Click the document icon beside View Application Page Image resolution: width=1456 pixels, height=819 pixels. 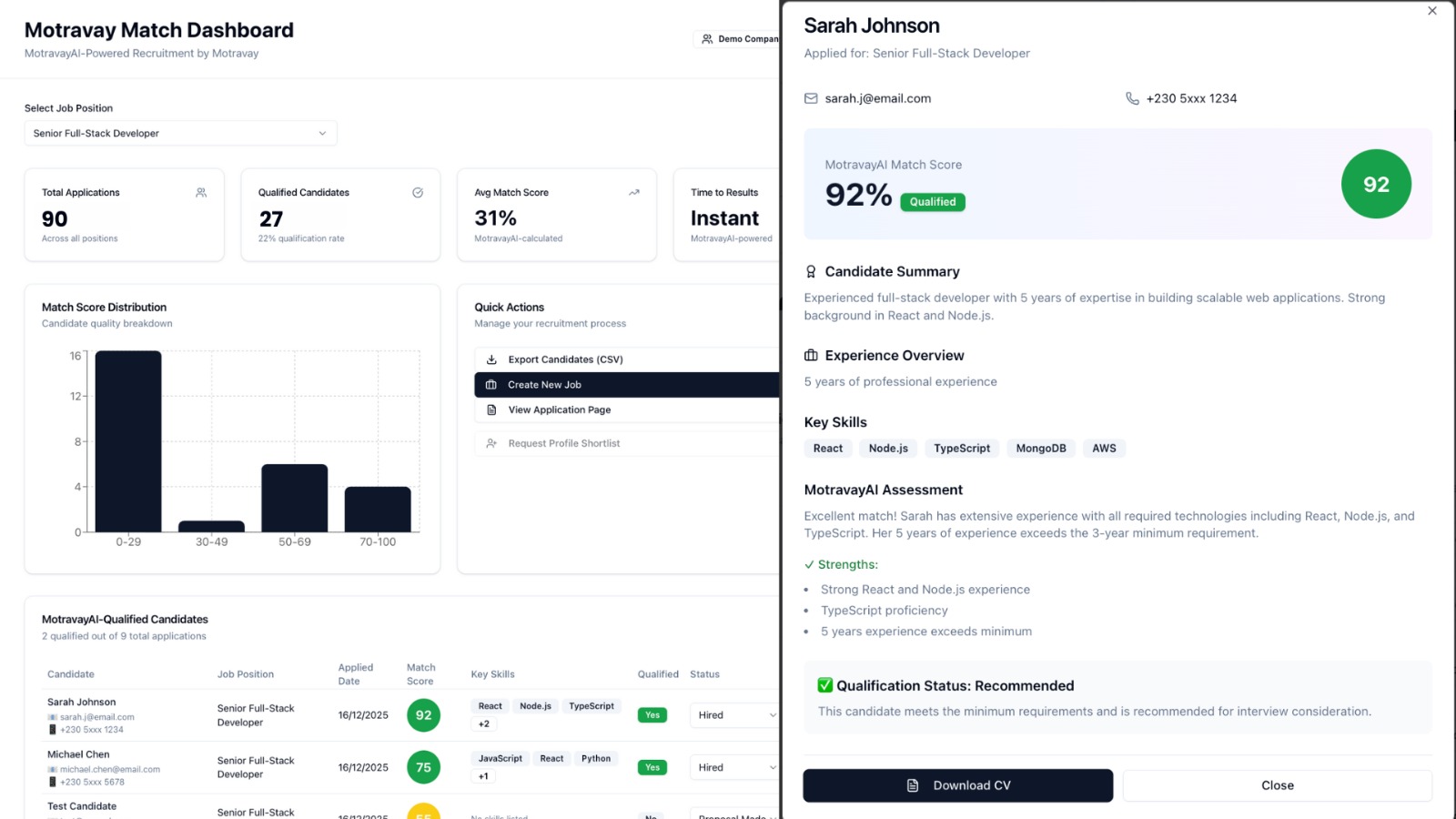pyautogui.click(x=491, y=409)
